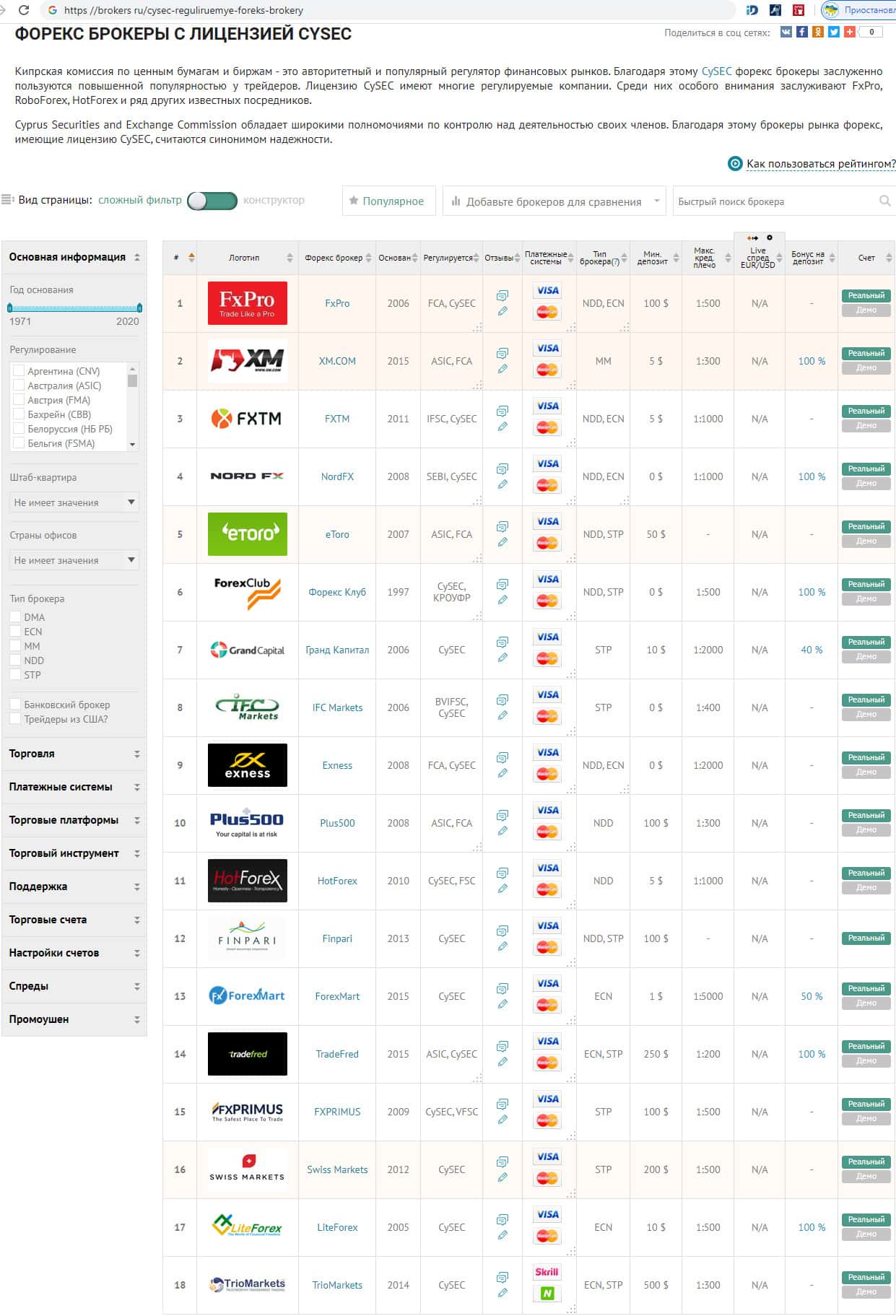Sort table by Бонус на депозит column

pos(812,258)
